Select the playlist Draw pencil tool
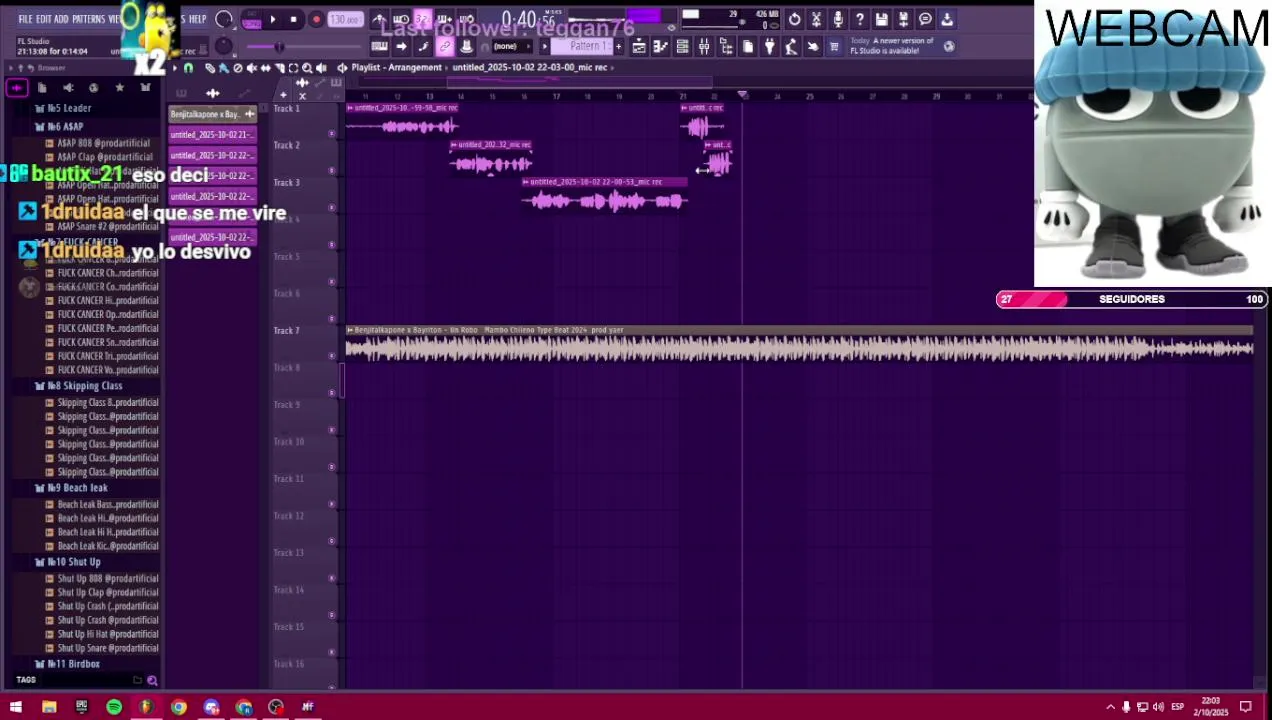Screen dimensions: 1272x720 (210, 67)
